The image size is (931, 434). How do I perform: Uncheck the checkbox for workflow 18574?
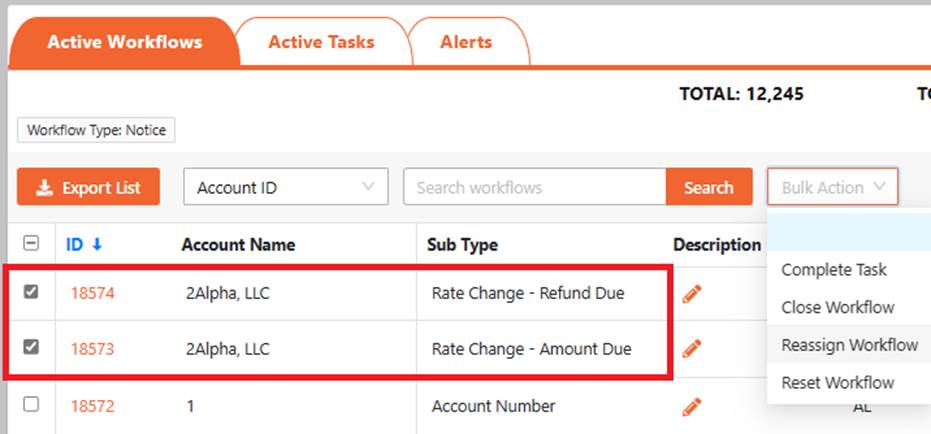pyautogui.click(x=31, y=292)
